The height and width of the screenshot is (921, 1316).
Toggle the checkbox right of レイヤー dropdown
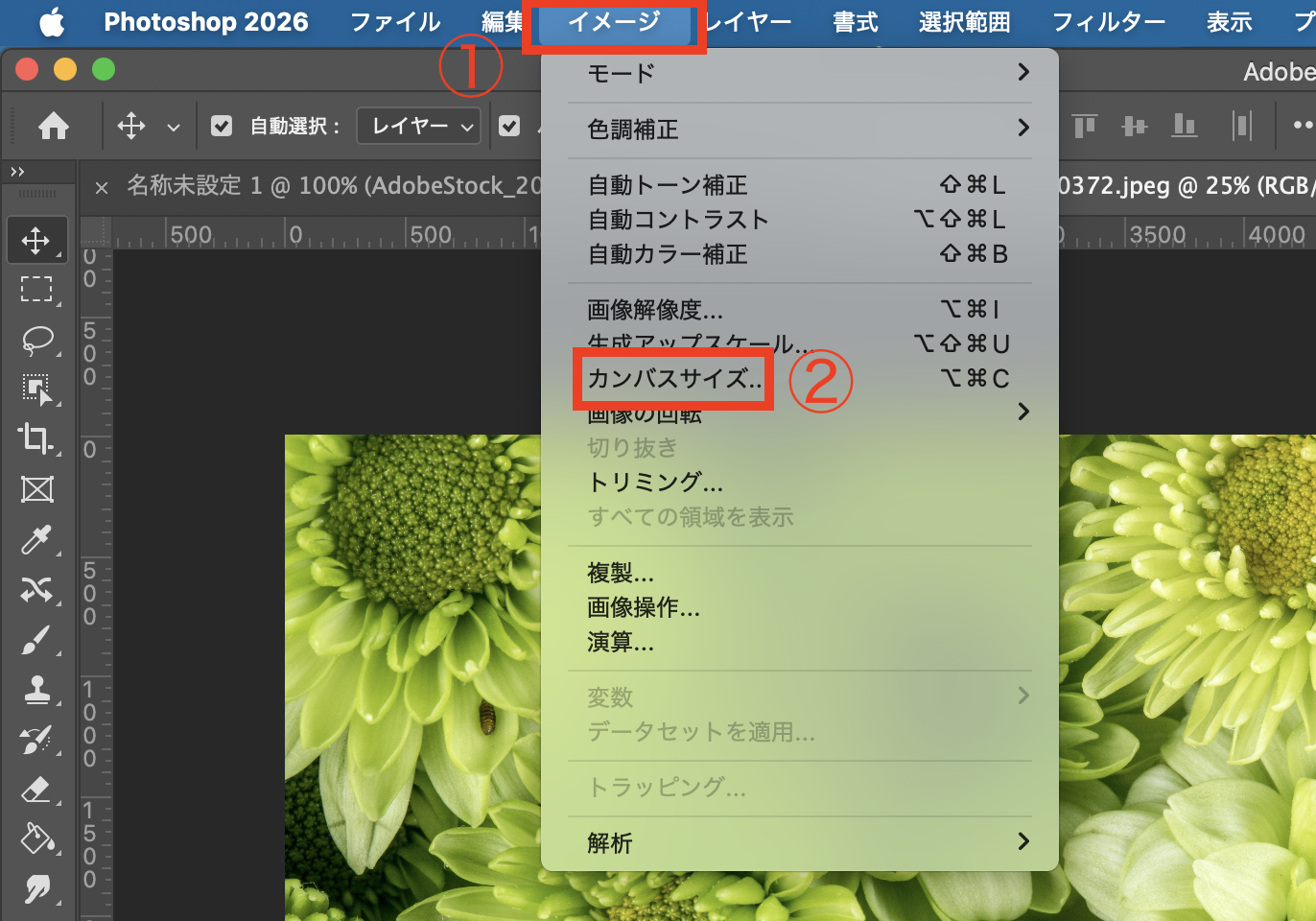coord(509,126)
